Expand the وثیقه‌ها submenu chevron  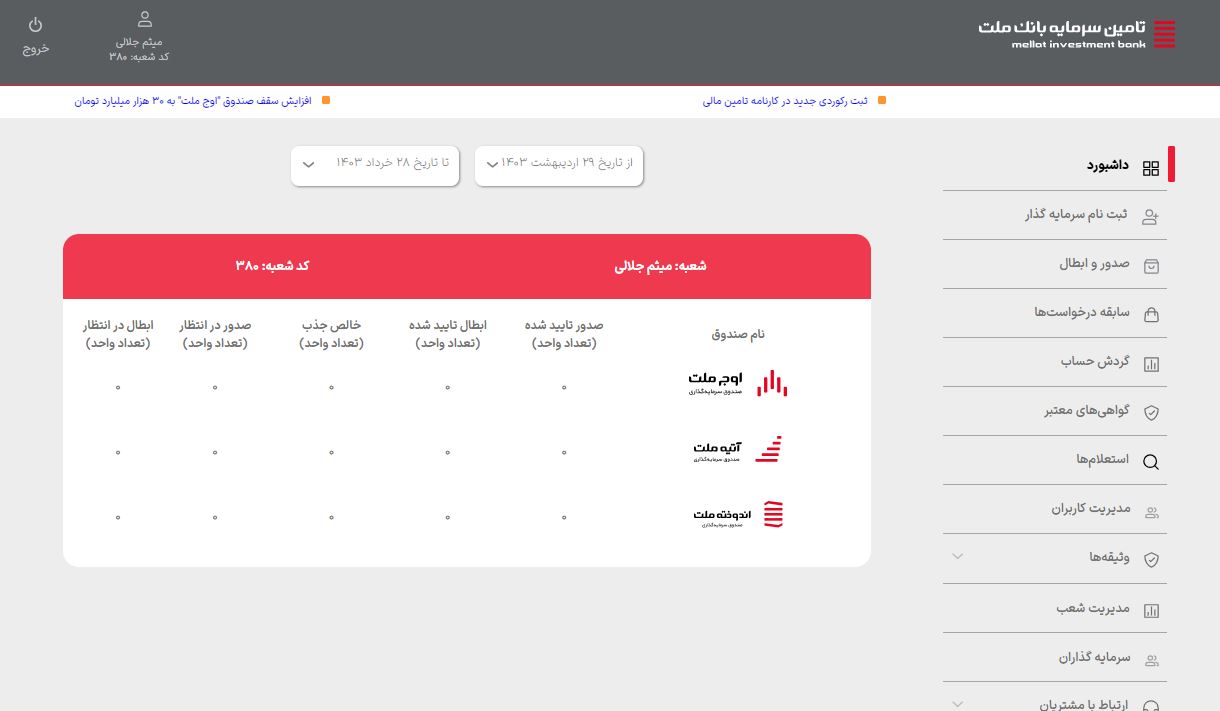click(957, 556)
